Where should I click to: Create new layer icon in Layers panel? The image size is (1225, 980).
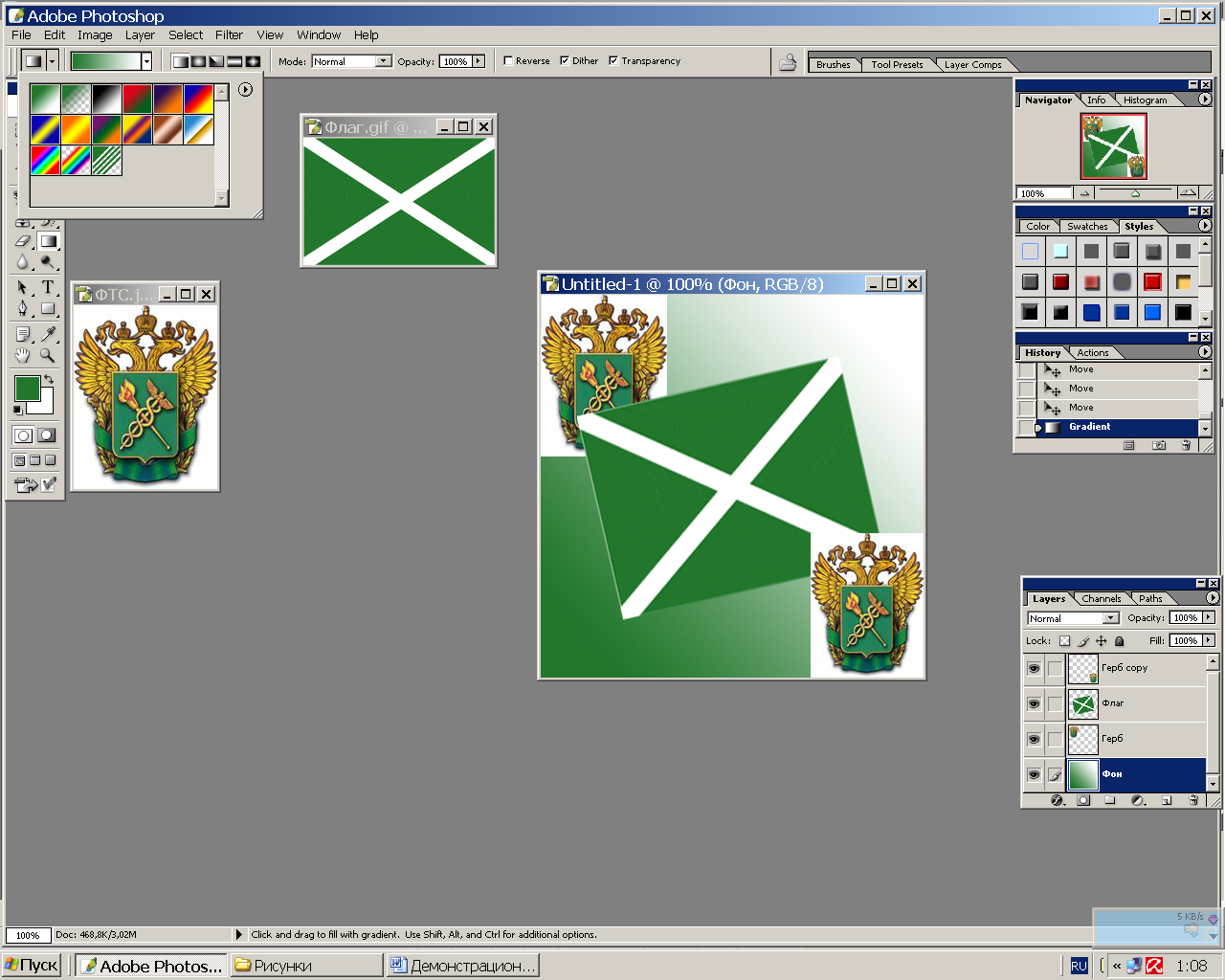[x=1167, y=800]
